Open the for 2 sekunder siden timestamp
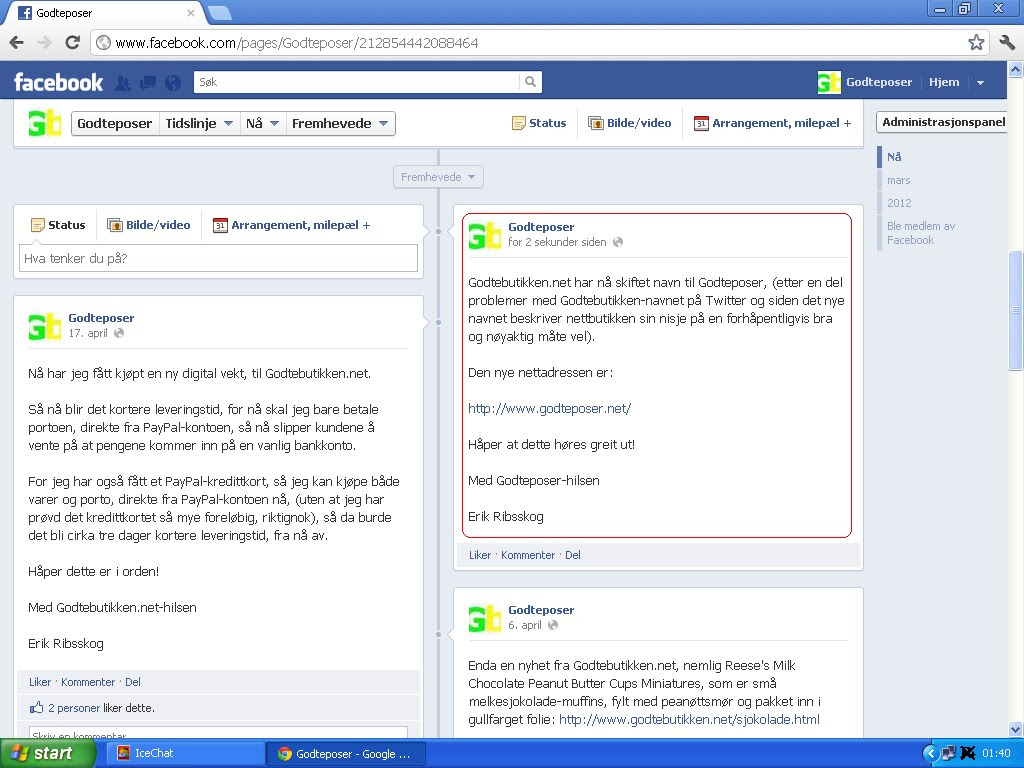This screenshot has width=1024, height=768. click(557, 242)
